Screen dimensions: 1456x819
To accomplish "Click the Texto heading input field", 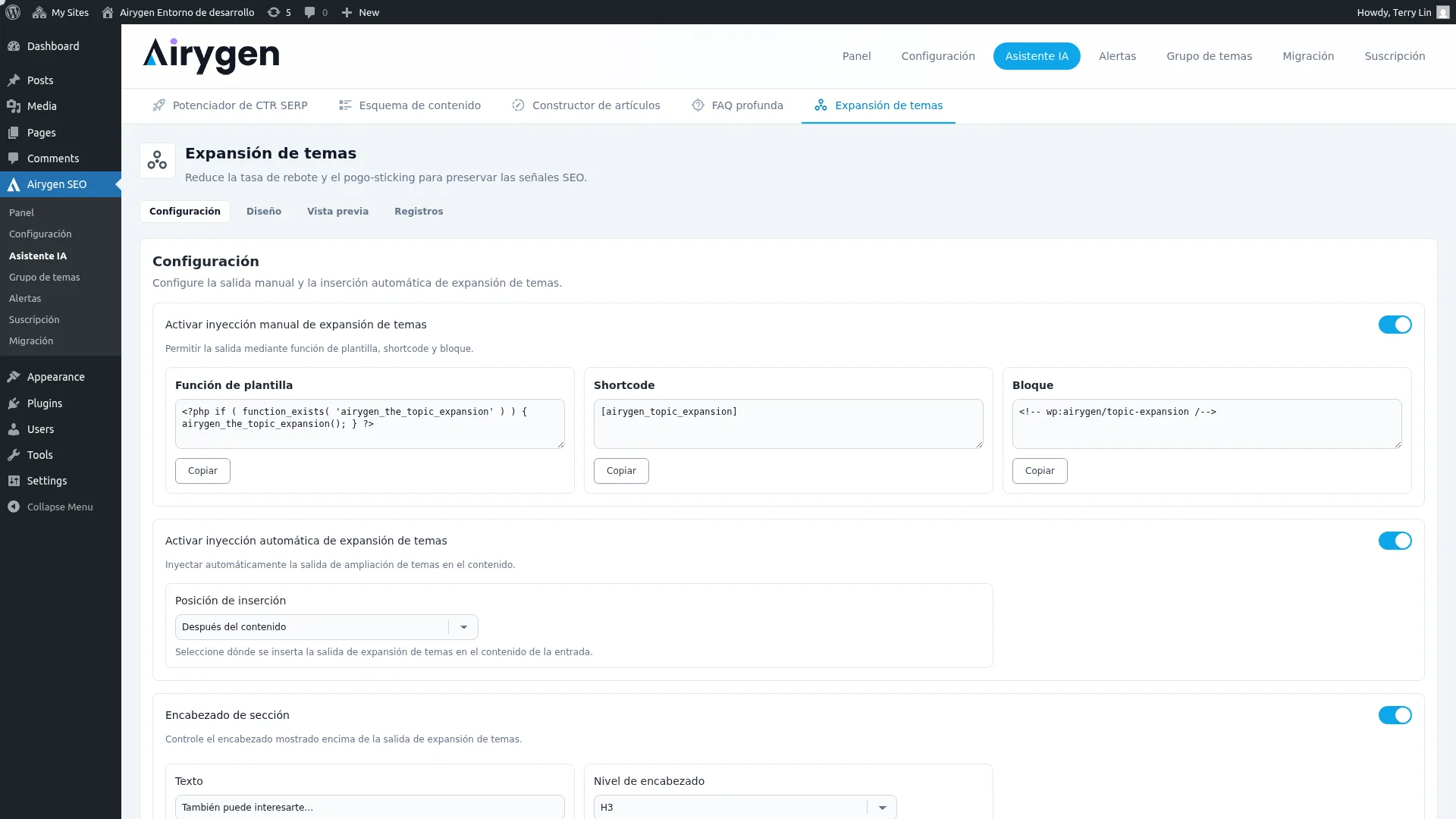I will point(370,807).
